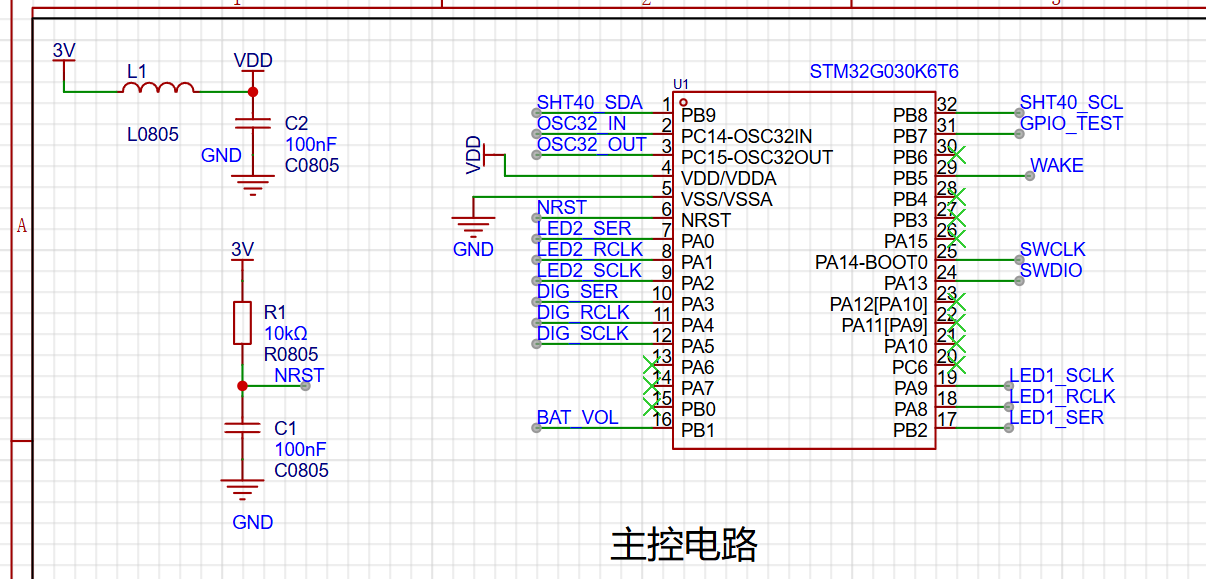Click the PA11[PA9] pin name
This screenshot has width=1206, height=579.
pyautogui.click(x=884, y=325)
